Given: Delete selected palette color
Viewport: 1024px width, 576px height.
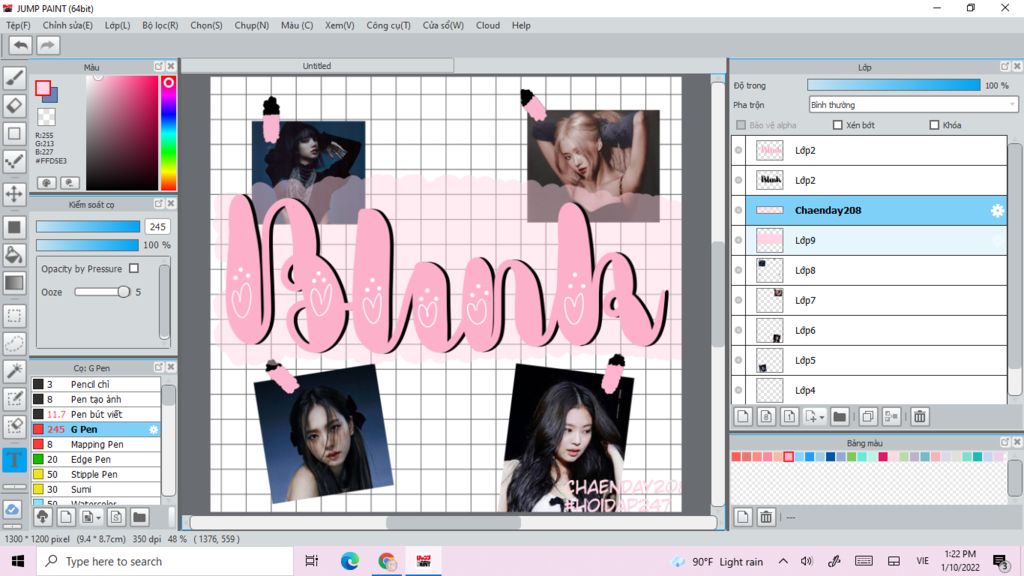Looking at the screenshot, I should [766, 517].
